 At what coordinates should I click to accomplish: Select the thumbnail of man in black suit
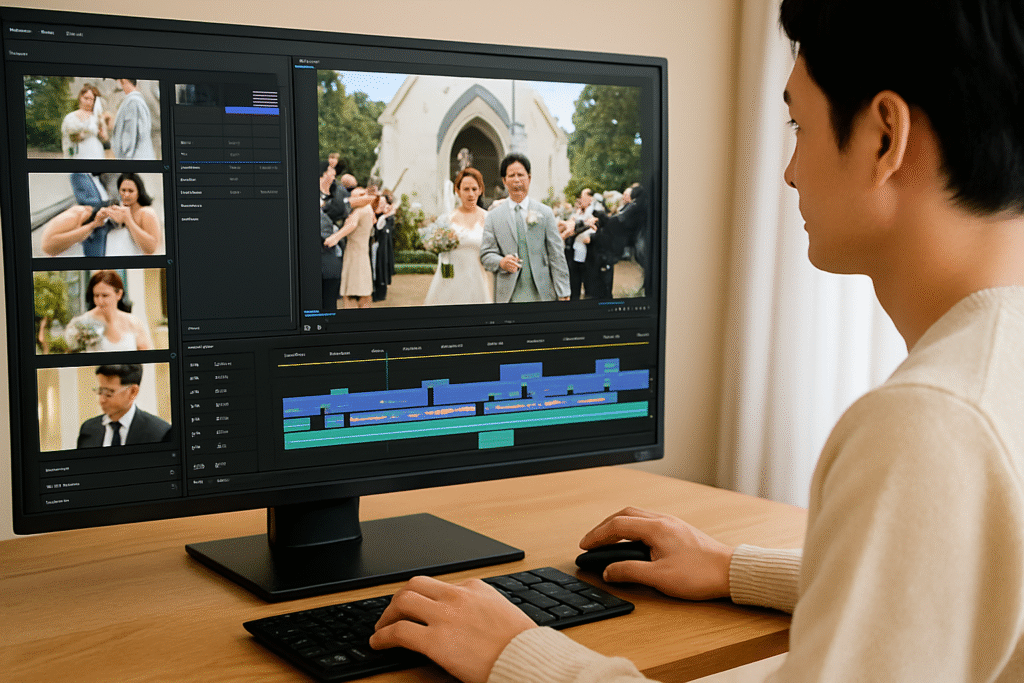click(104, 407)
